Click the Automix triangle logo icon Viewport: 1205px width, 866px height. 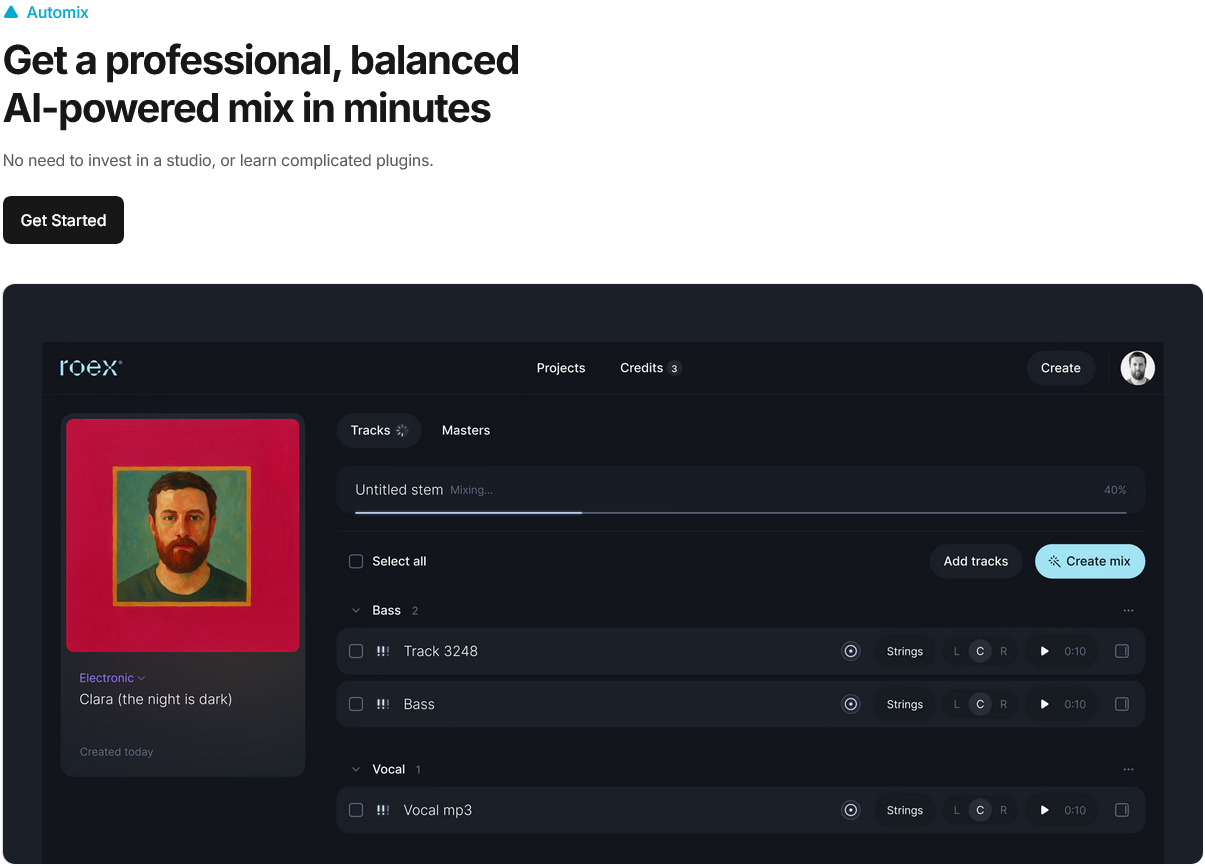(x=11, y=13)
